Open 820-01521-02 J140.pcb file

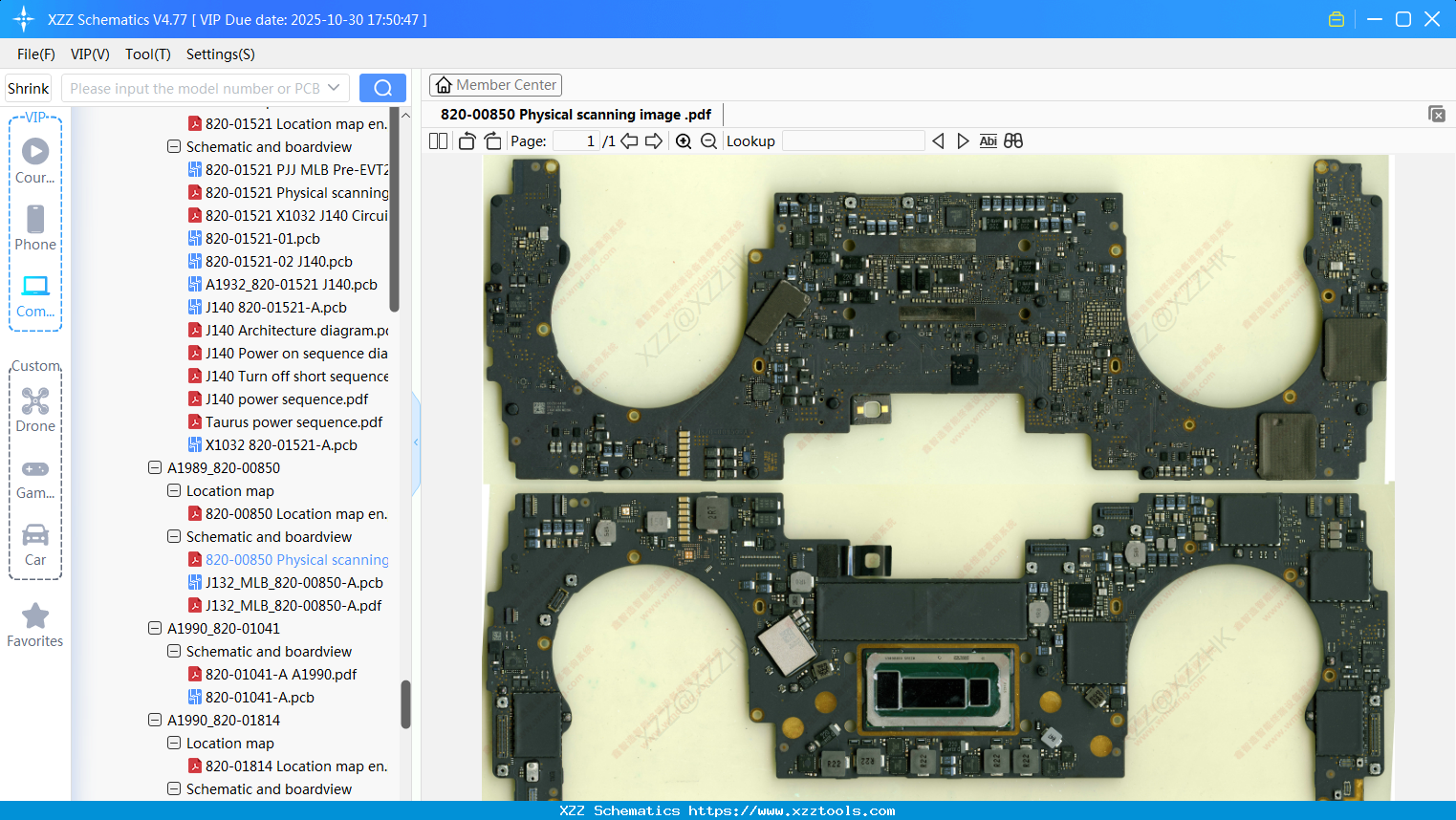point(270,262)
